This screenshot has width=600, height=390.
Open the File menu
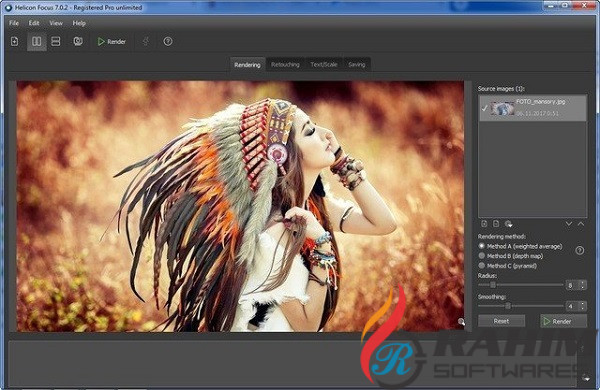point(14,23)
